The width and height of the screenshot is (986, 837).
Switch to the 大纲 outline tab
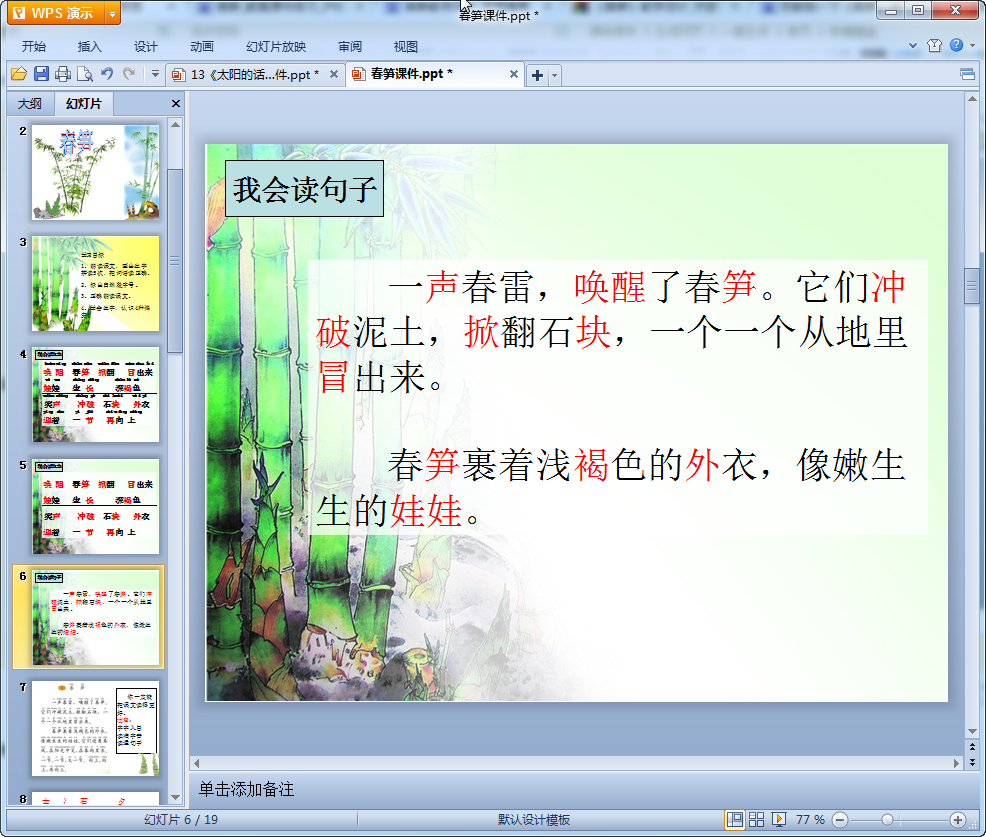tap(30, 104)
